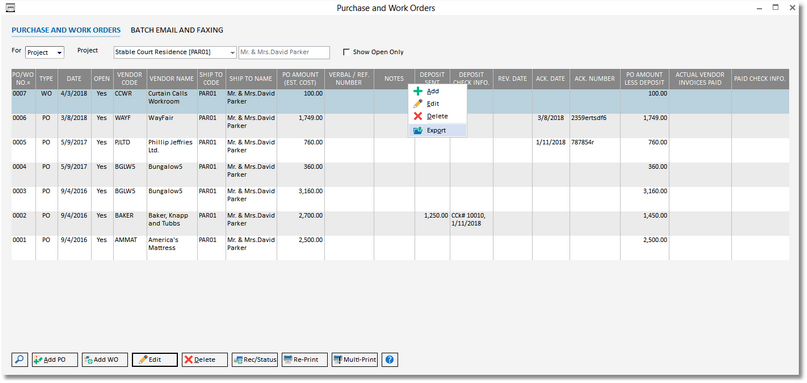Click the Mr. & Mrs.David Parker client field
This screenshot has width=807, height=383.
coord(284,53)
